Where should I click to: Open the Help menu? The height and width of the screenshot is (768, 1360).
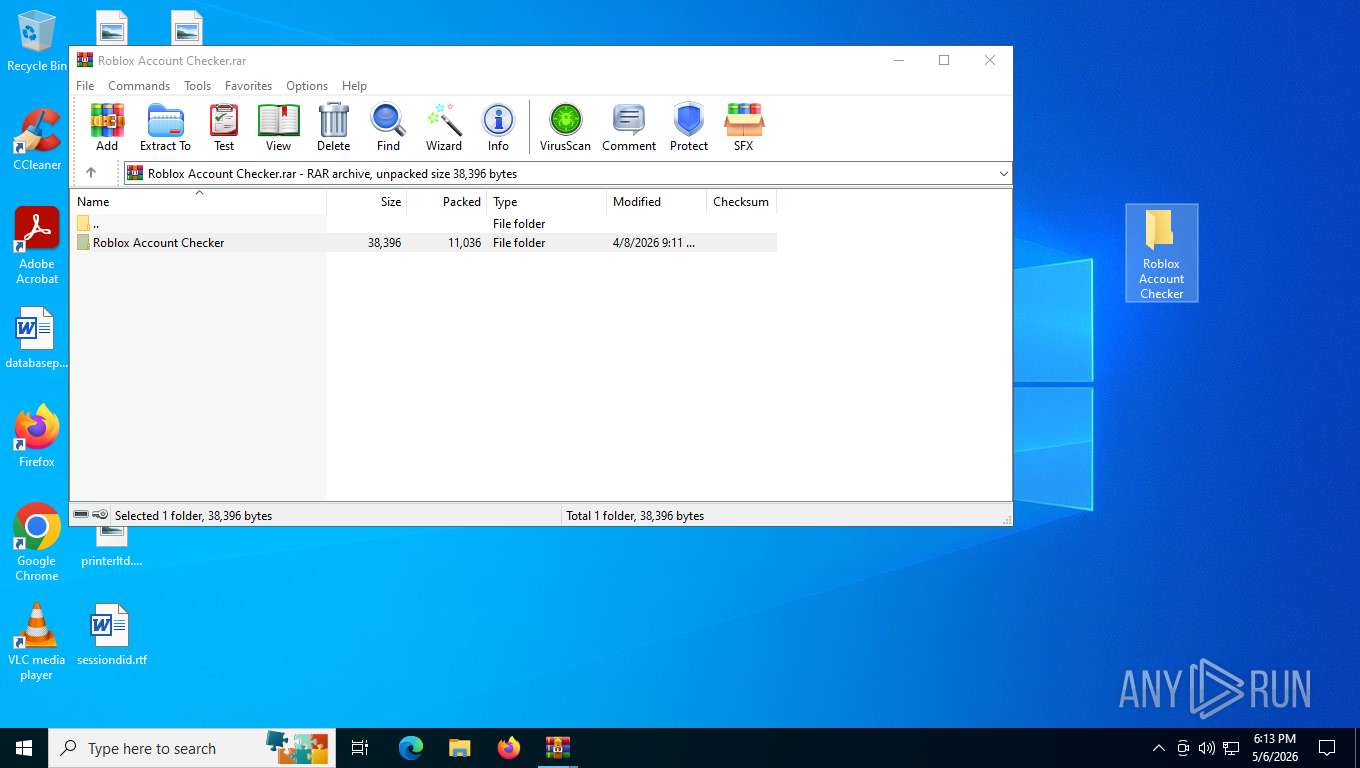coord(354,86)
